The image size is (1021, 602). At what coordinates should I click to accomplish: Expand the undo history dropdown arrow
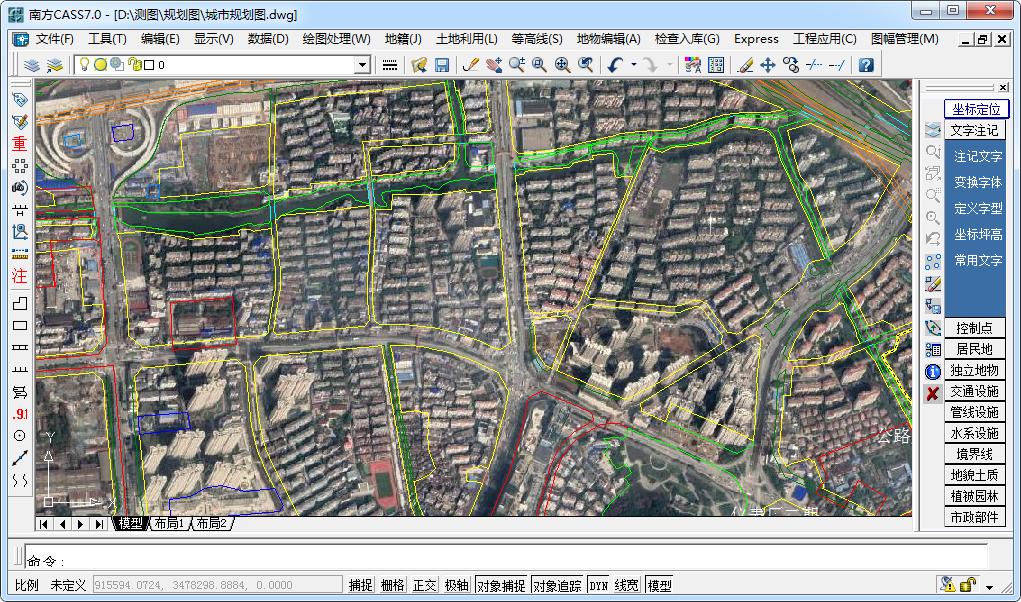633,65
